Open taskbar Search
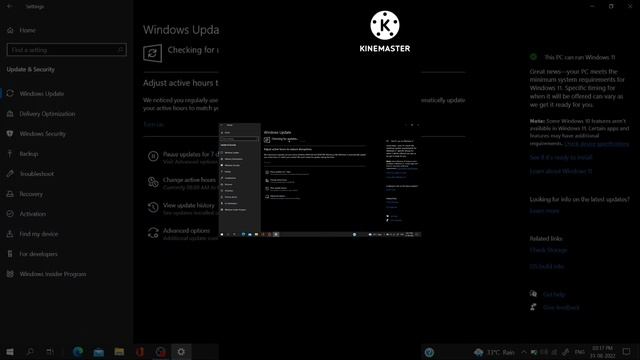This screenshot has width=640, height=360. click(30, 352)
